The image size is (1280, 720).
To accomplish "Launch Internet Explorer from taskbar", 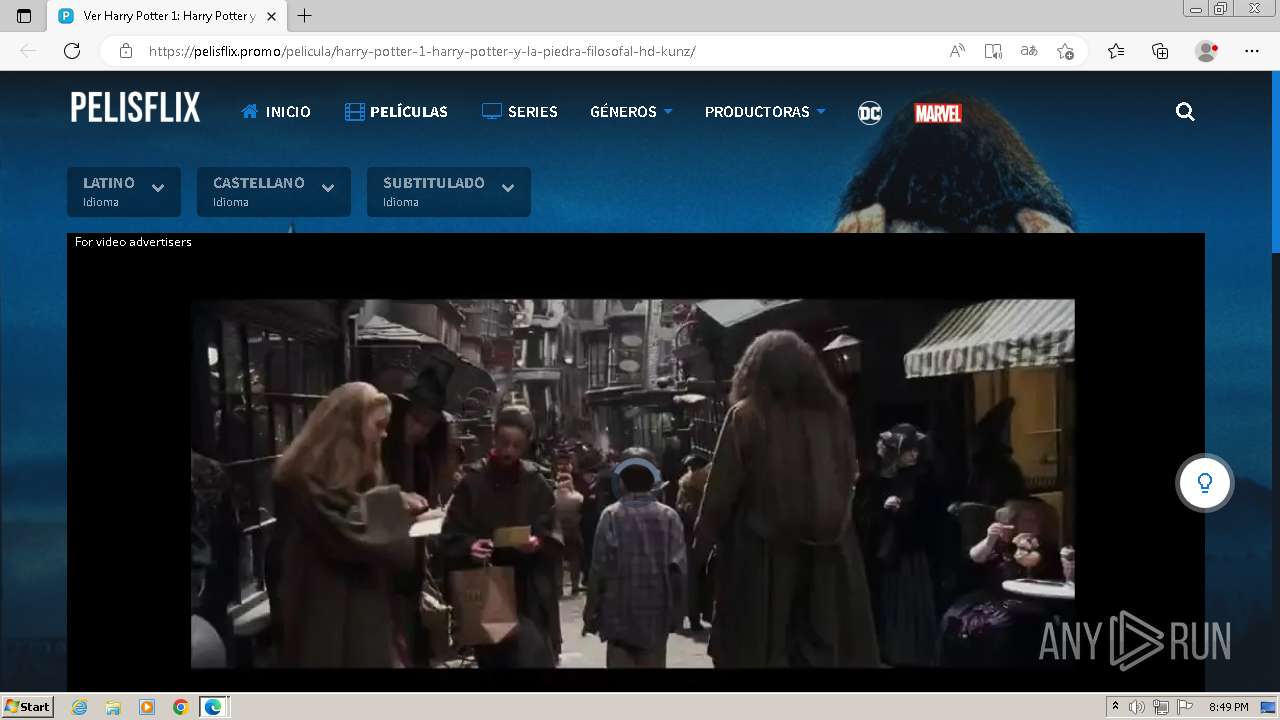I will pos(80,707).
